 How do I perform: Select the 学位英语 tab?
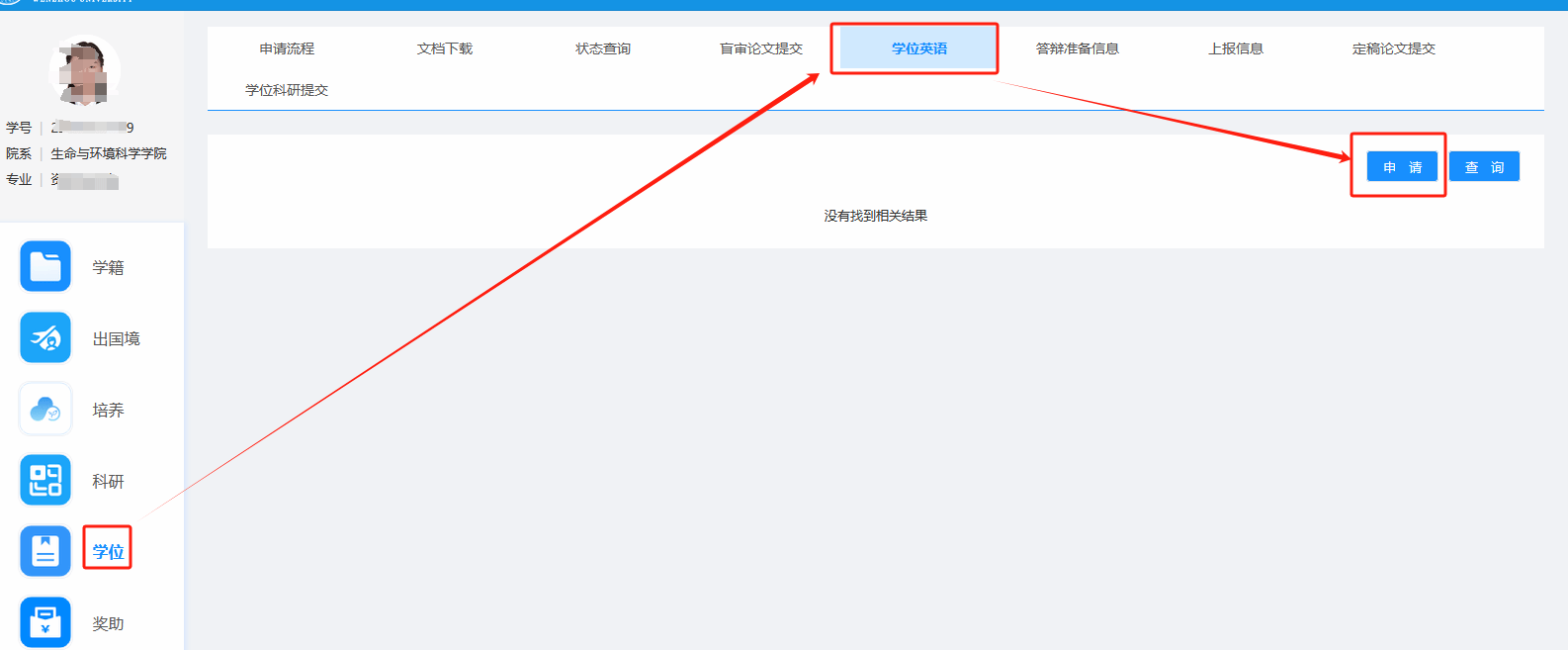pos(919,48)
